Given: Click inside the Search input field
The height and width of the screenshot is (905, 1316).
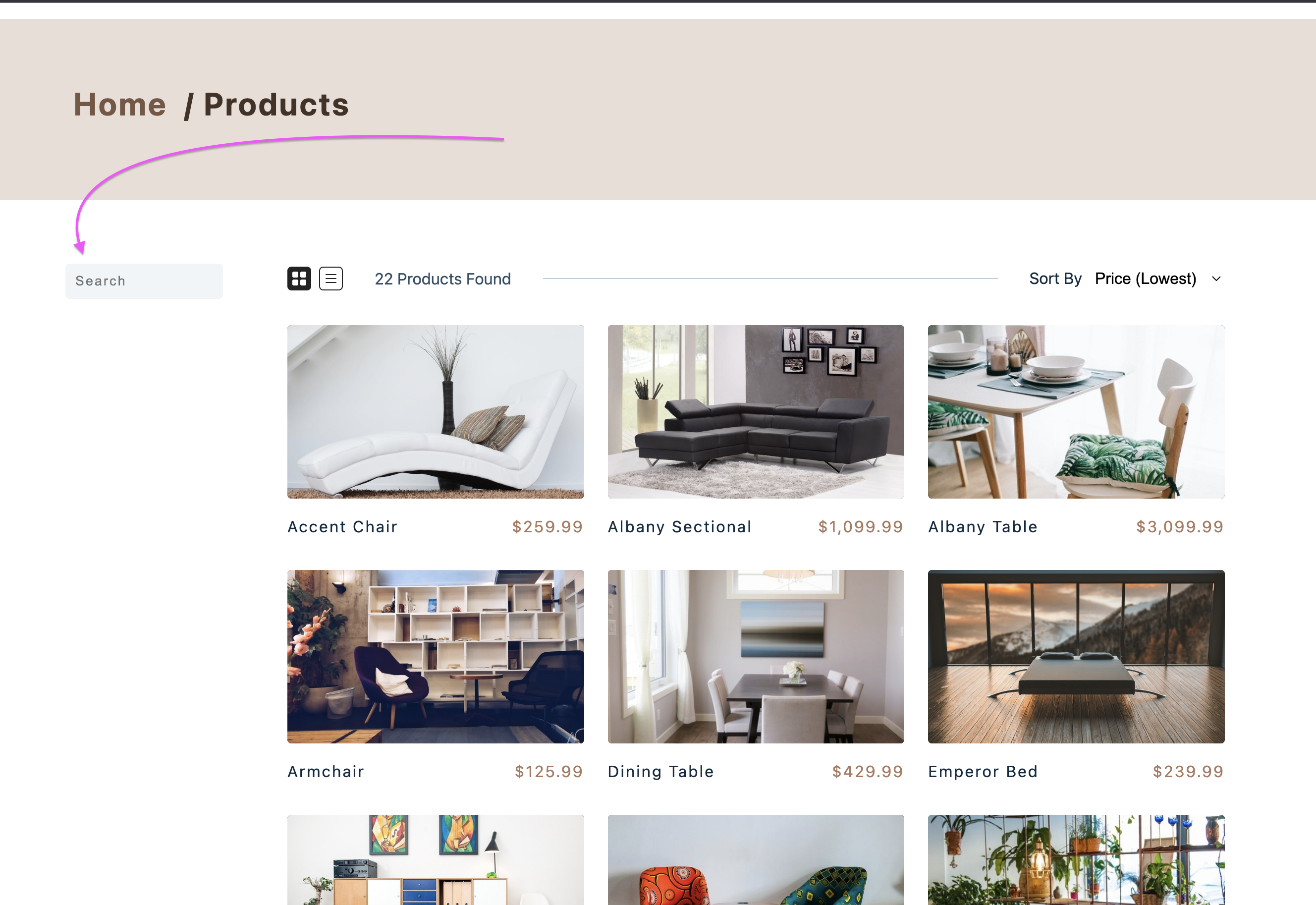Looking at the screenshot, I should point(144,281).
